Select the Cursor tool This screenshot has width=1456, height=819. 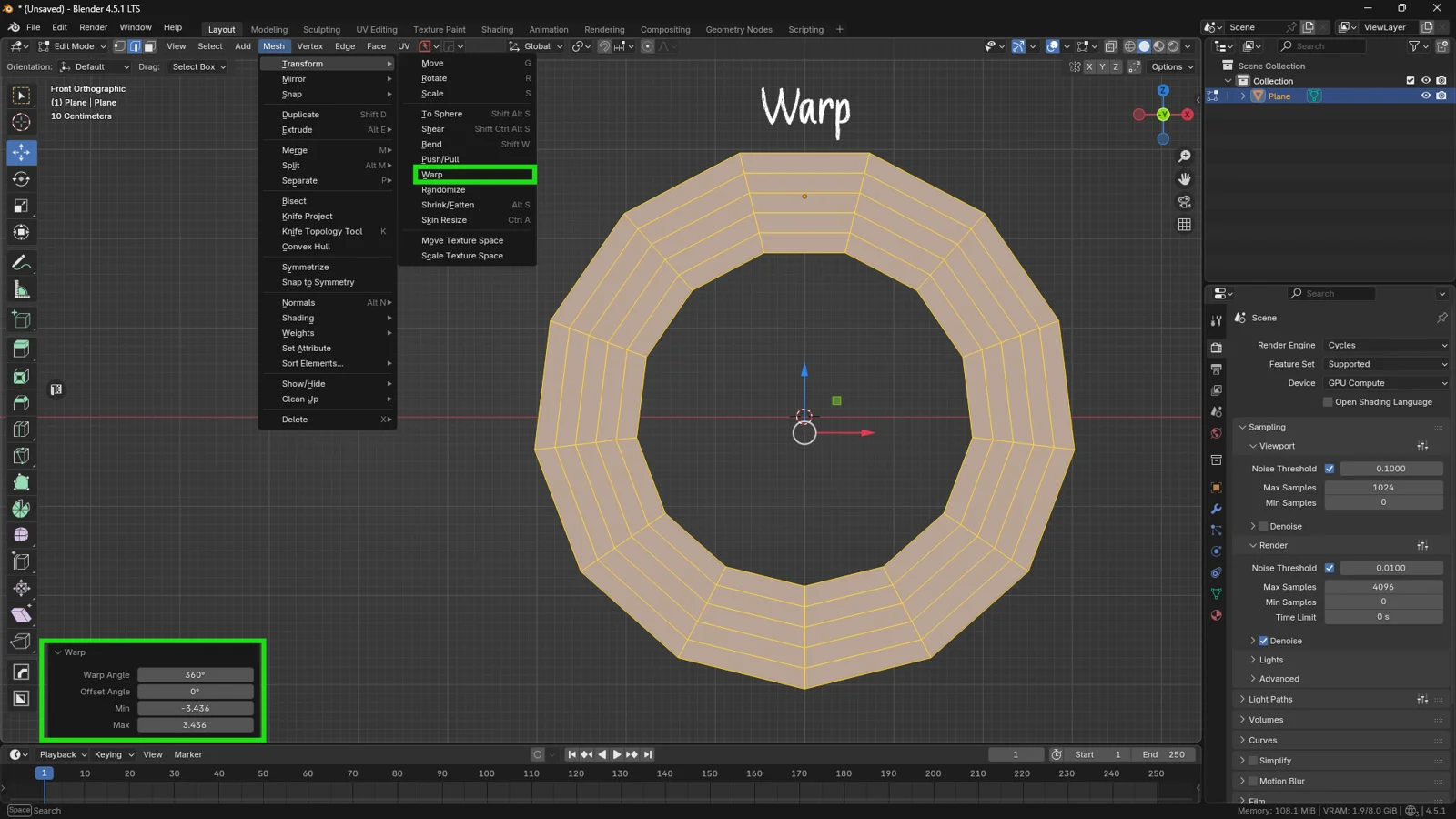point(21,122)
